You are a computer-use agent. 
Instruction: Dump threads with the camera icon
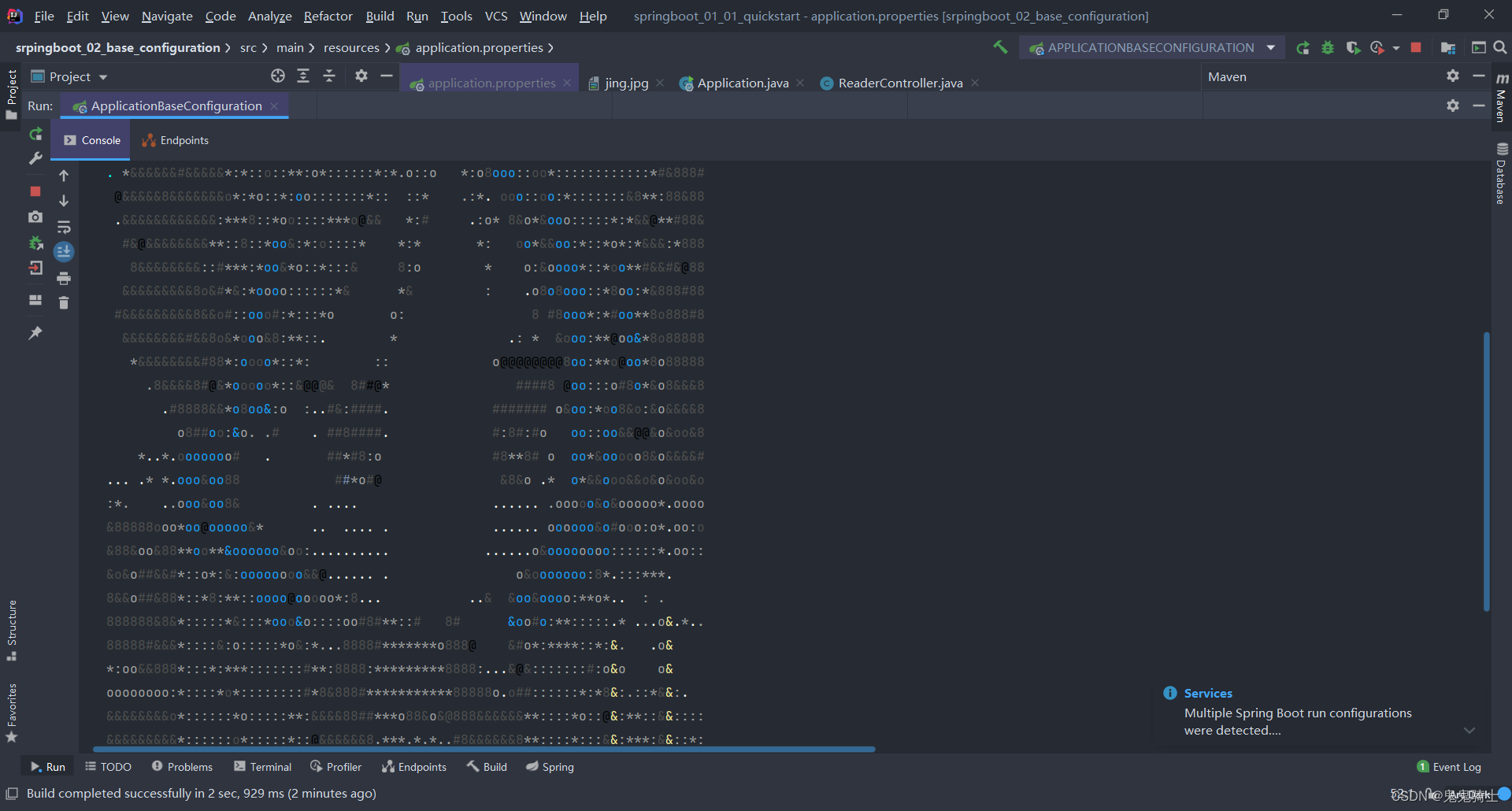point(35,217)
